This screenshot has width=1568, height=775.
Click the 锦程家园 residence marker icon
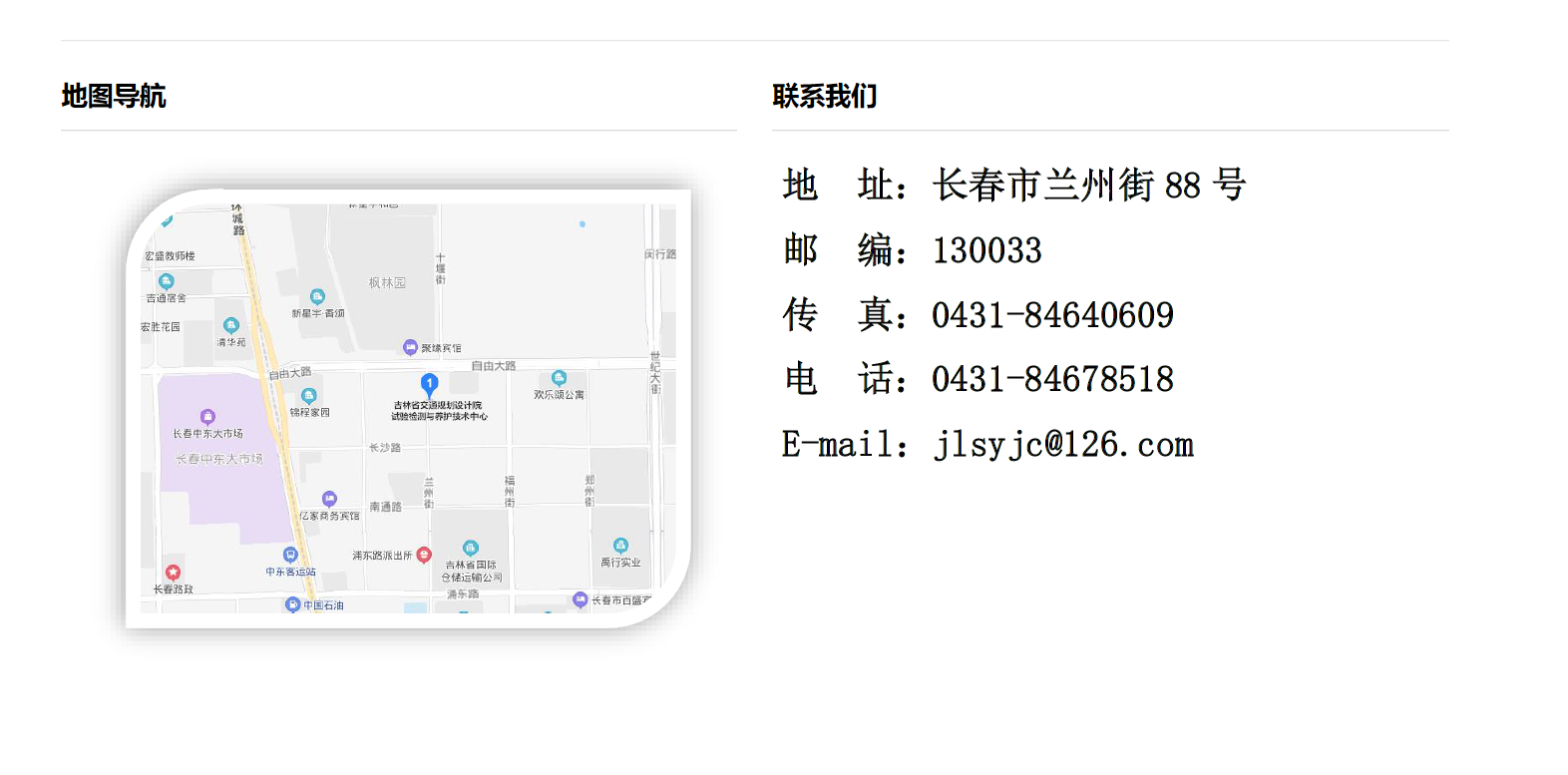tap(309, 396)
